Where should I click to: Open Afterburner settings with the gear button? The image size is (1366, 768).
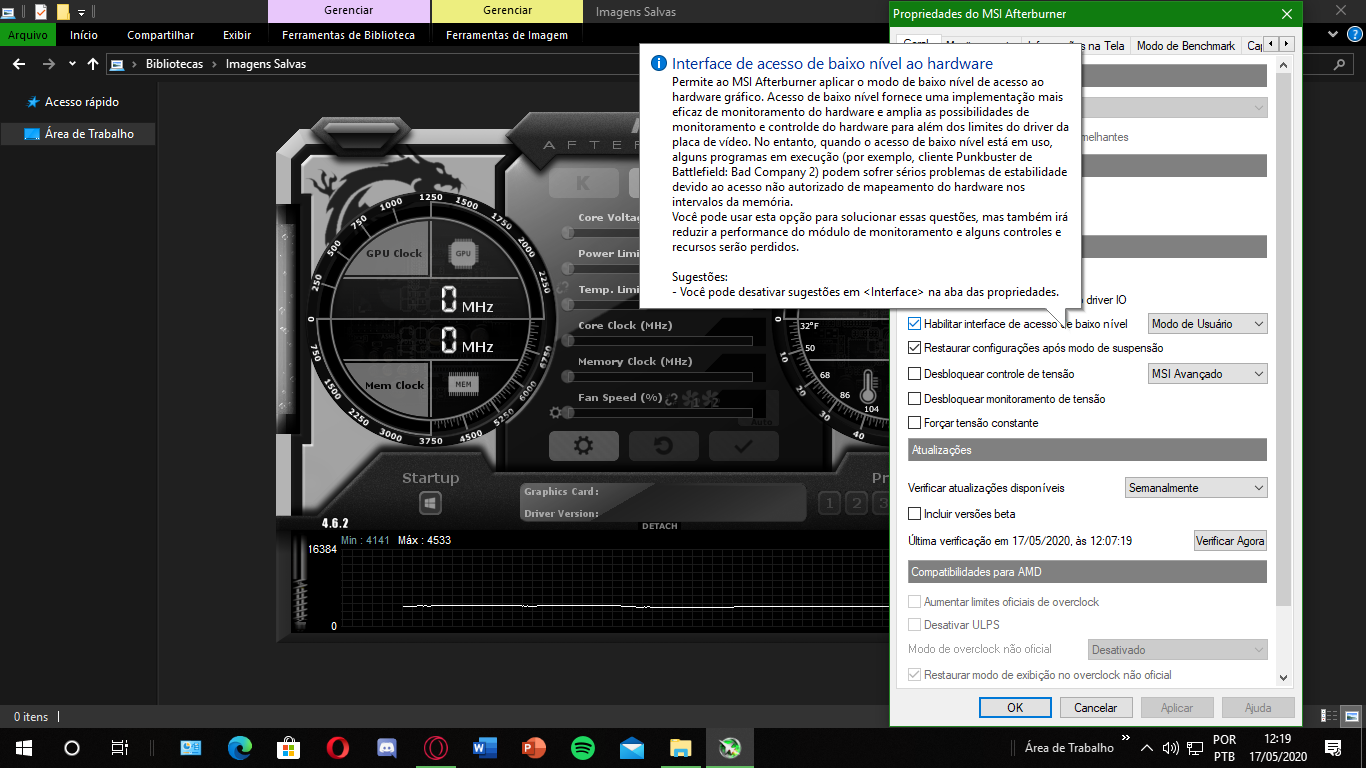[584, 446]
